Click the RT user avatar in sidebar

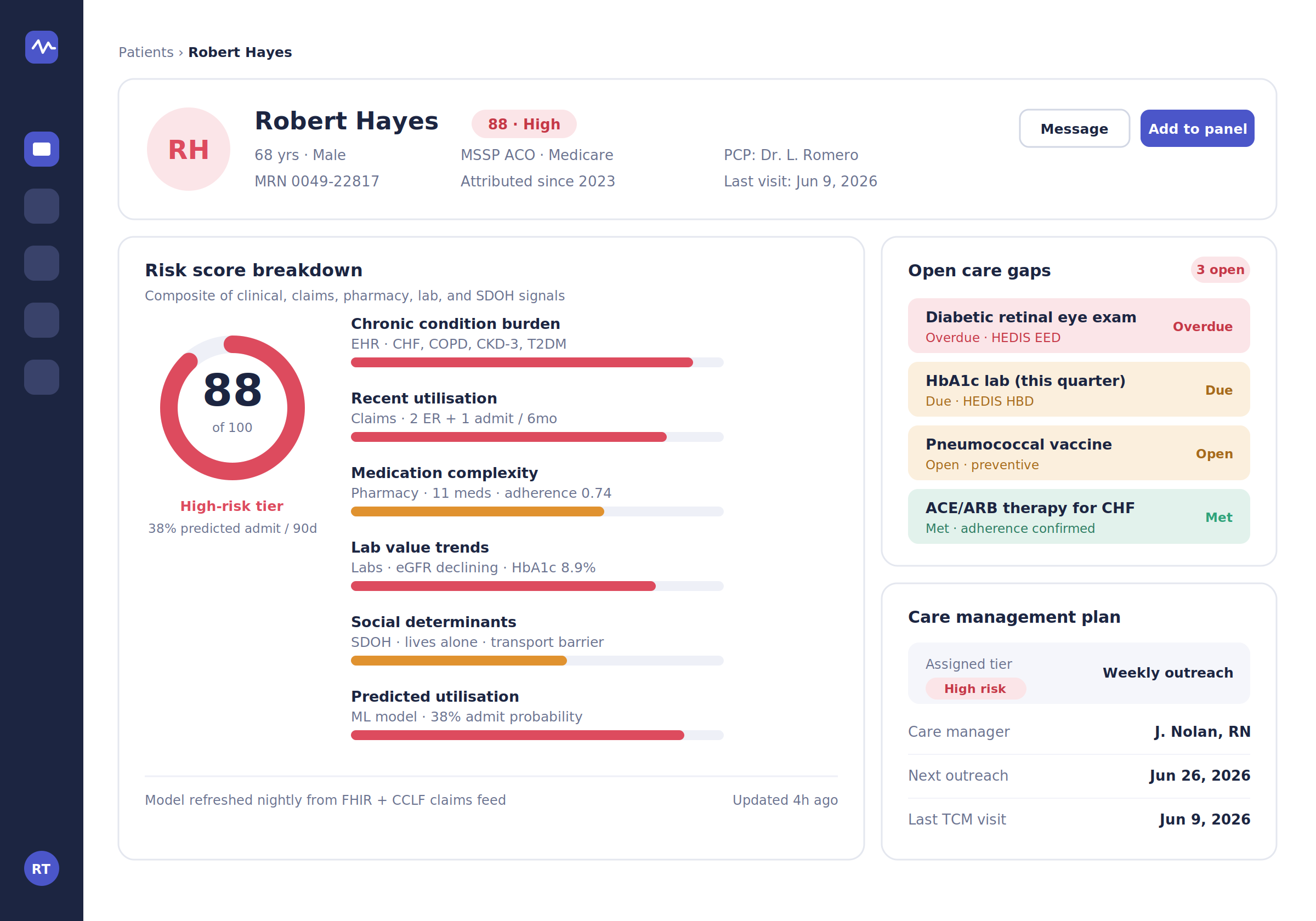tap(41, 868)
